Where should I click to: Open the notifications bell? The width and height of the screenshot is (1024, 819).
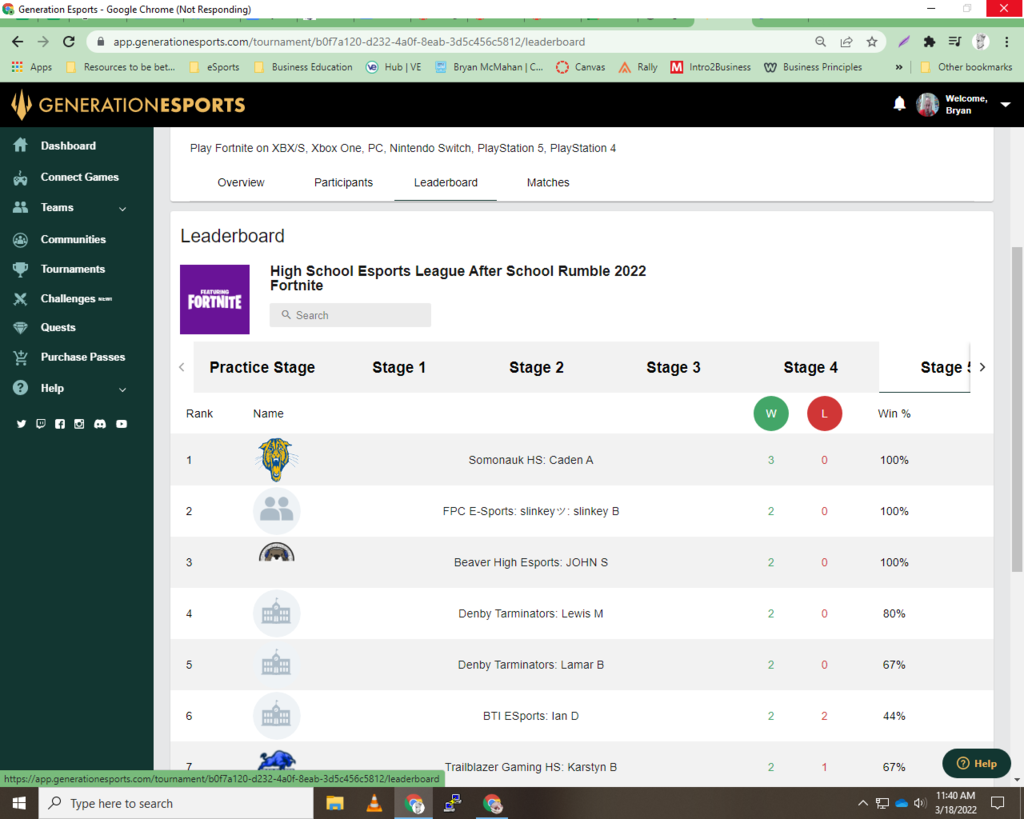coord(899,104)
